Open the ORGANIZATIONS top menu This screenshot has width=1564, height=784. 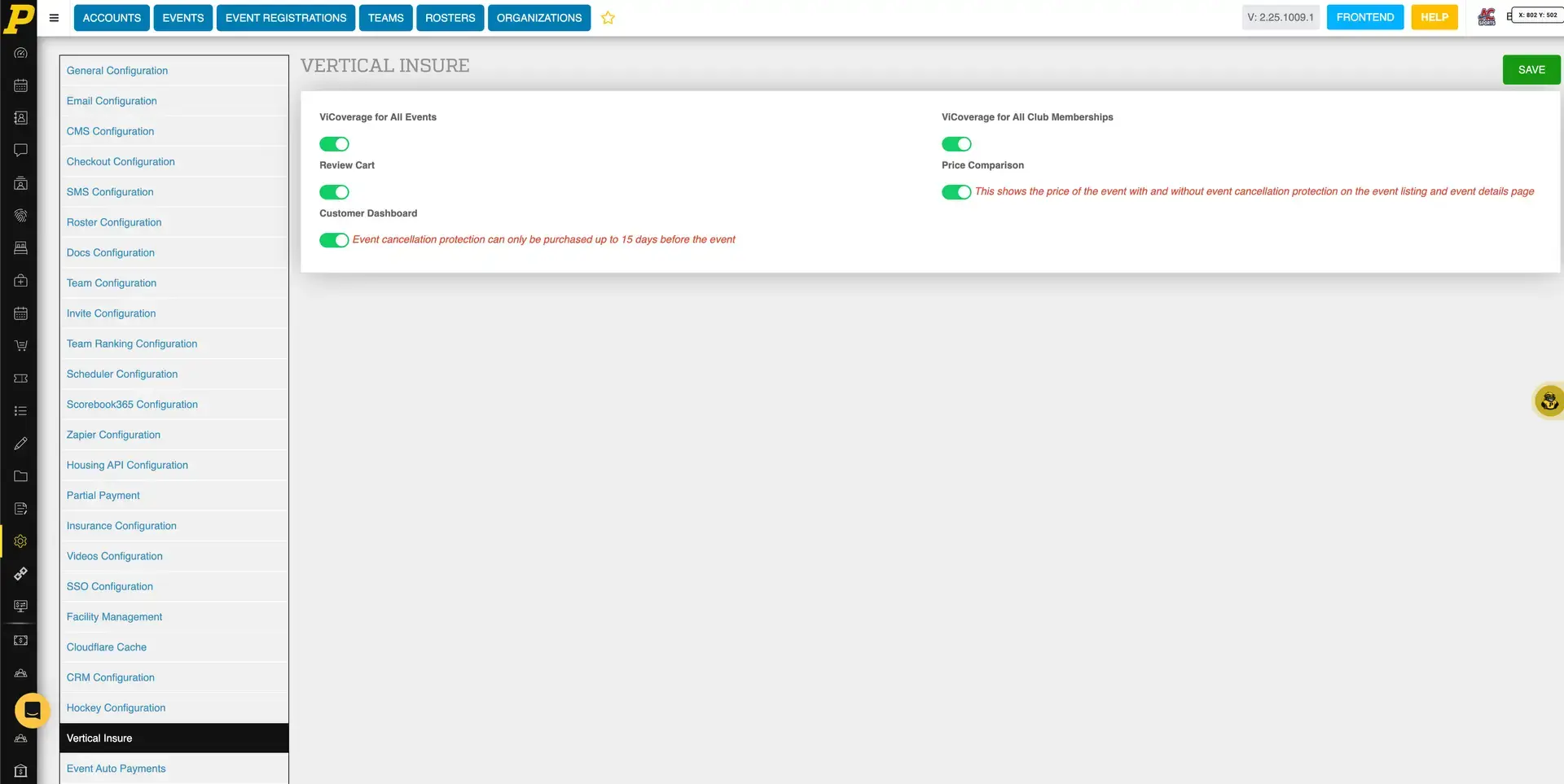tap(539, 18)
